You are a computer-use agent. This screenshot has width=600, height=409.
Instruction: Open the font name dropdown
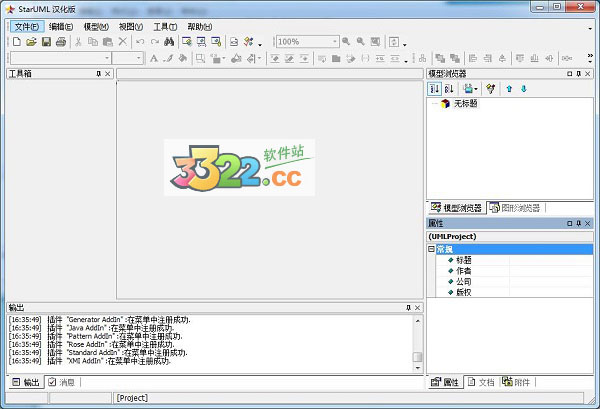pyautogui.click(x=107, y=59)
